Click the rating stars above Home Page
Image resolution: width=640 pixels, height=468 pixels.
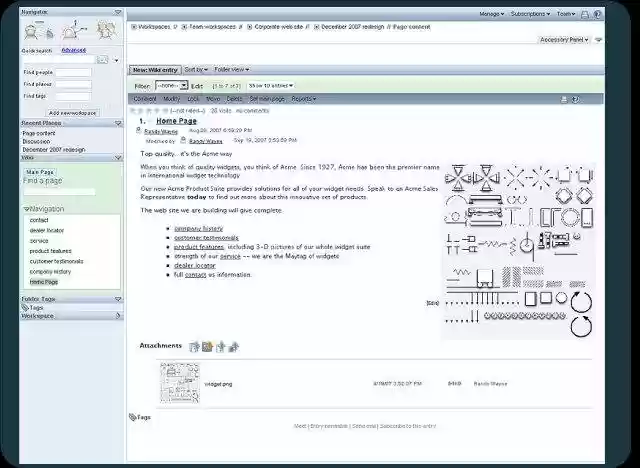pyautogui.click(x=149, y=111)
